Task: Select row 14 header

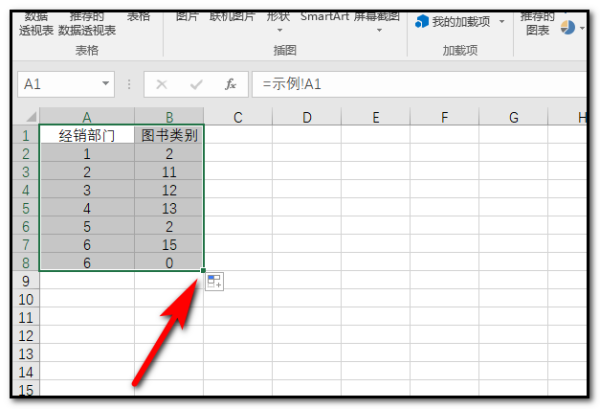Action: coord(26,372)
